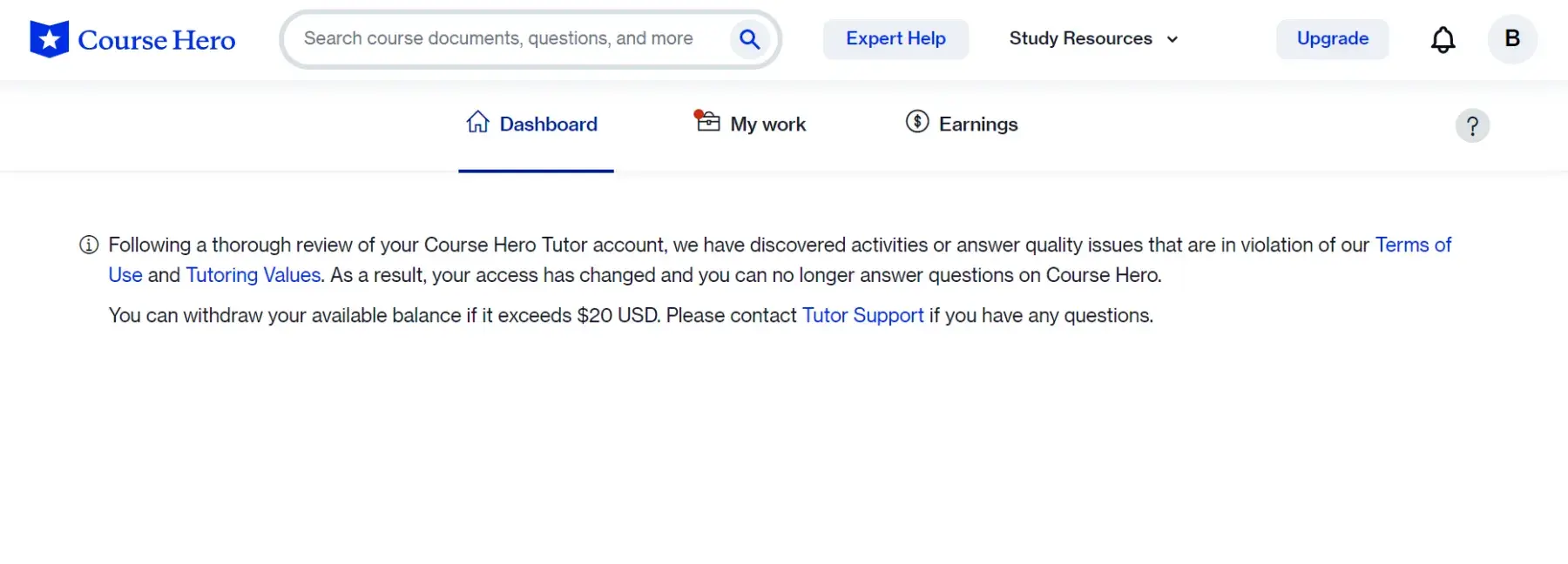Contact Tutor Support via the link
The image size is (1568, 564).
(x=862, y=315)
